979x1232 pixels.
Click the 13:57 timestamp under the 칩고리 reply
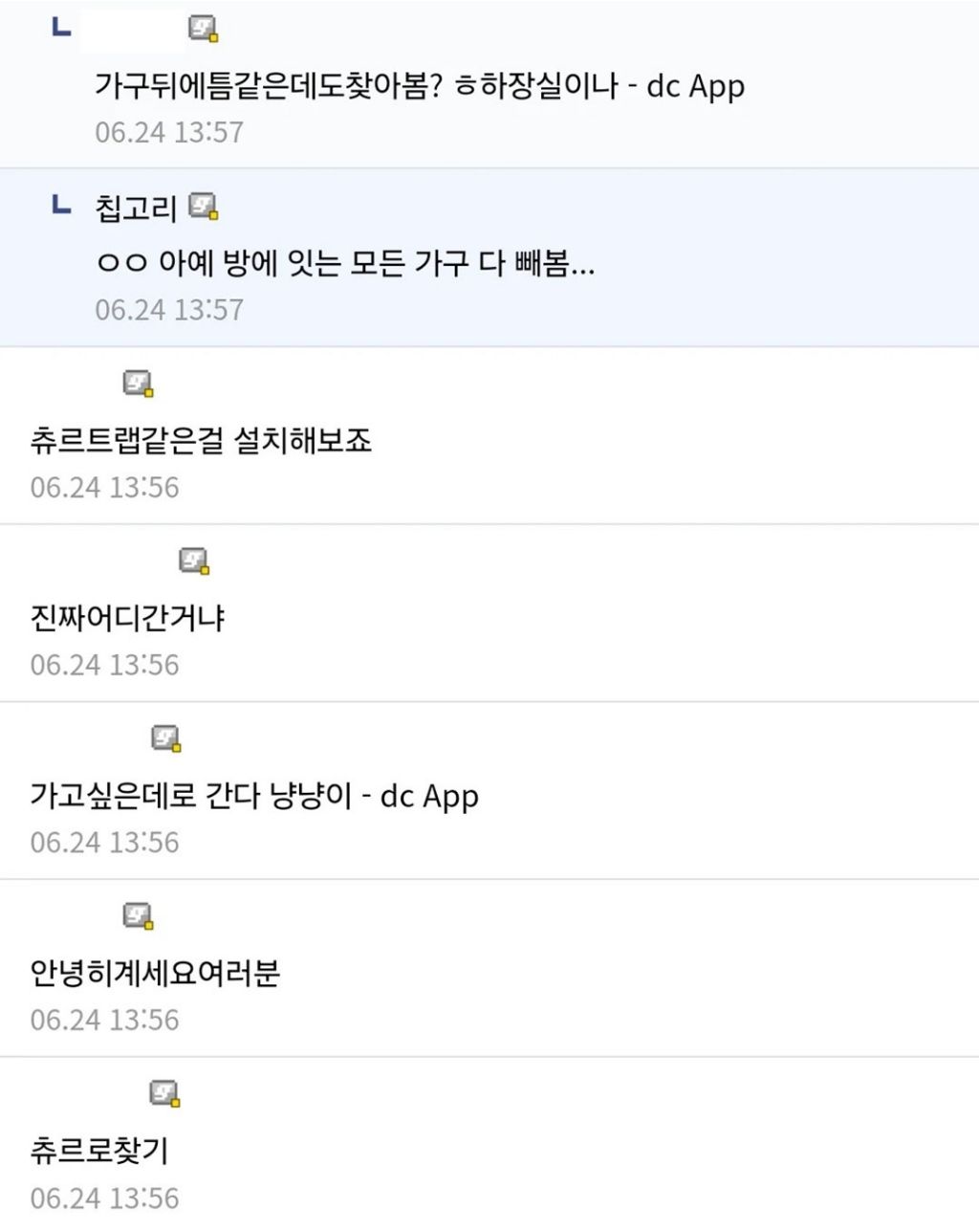[169, 310]
